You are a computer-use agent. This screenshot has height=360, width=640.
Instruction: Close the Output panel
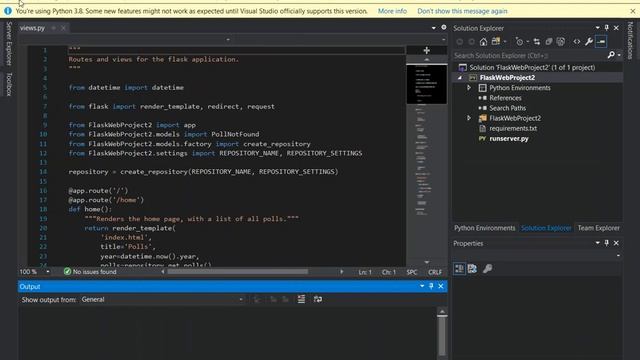click(441, 287)
